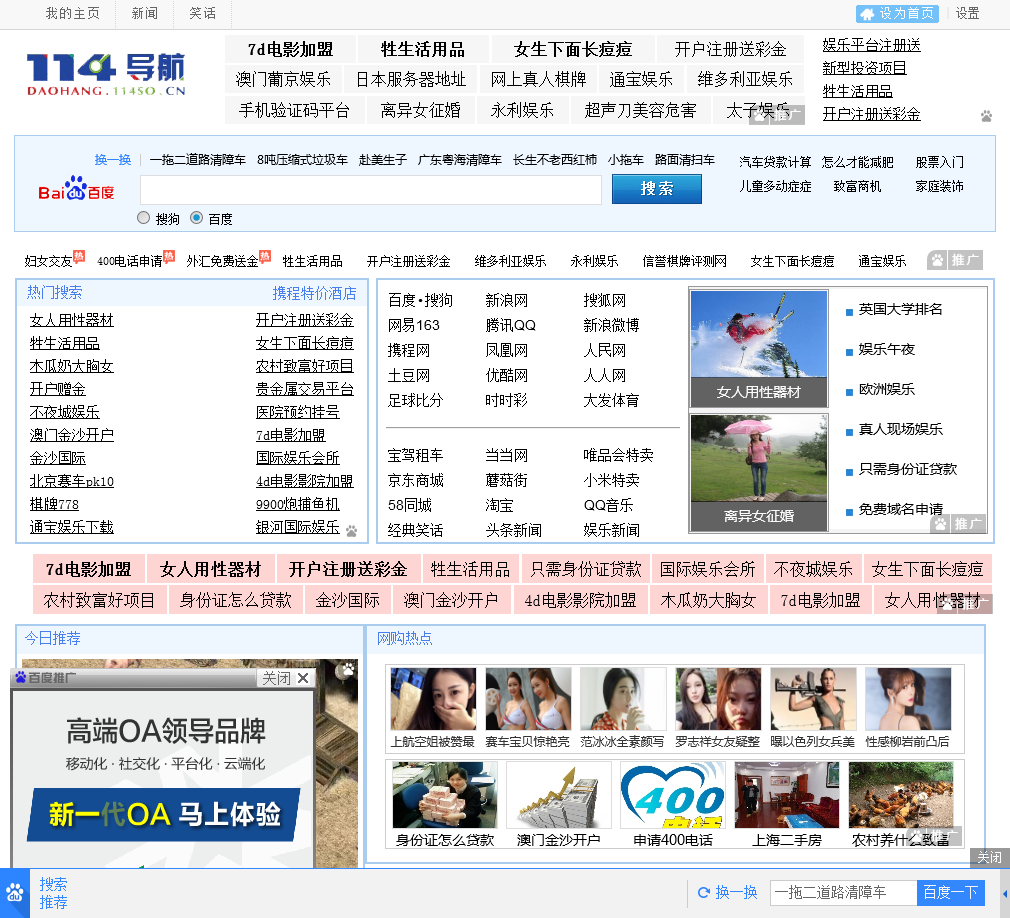Open the 腾讯QQ link

[510, 325]
